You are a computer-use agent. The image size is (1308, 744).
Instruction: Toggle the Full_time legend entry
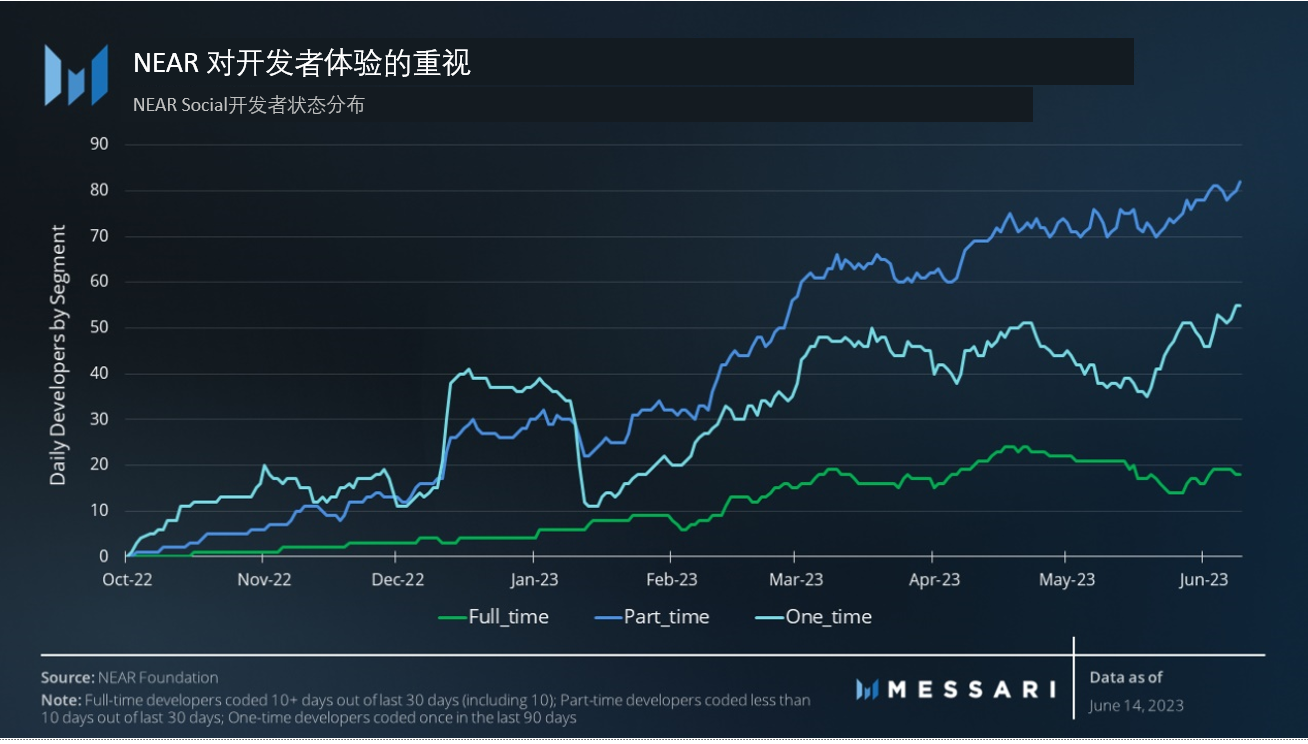click(493, 617)
